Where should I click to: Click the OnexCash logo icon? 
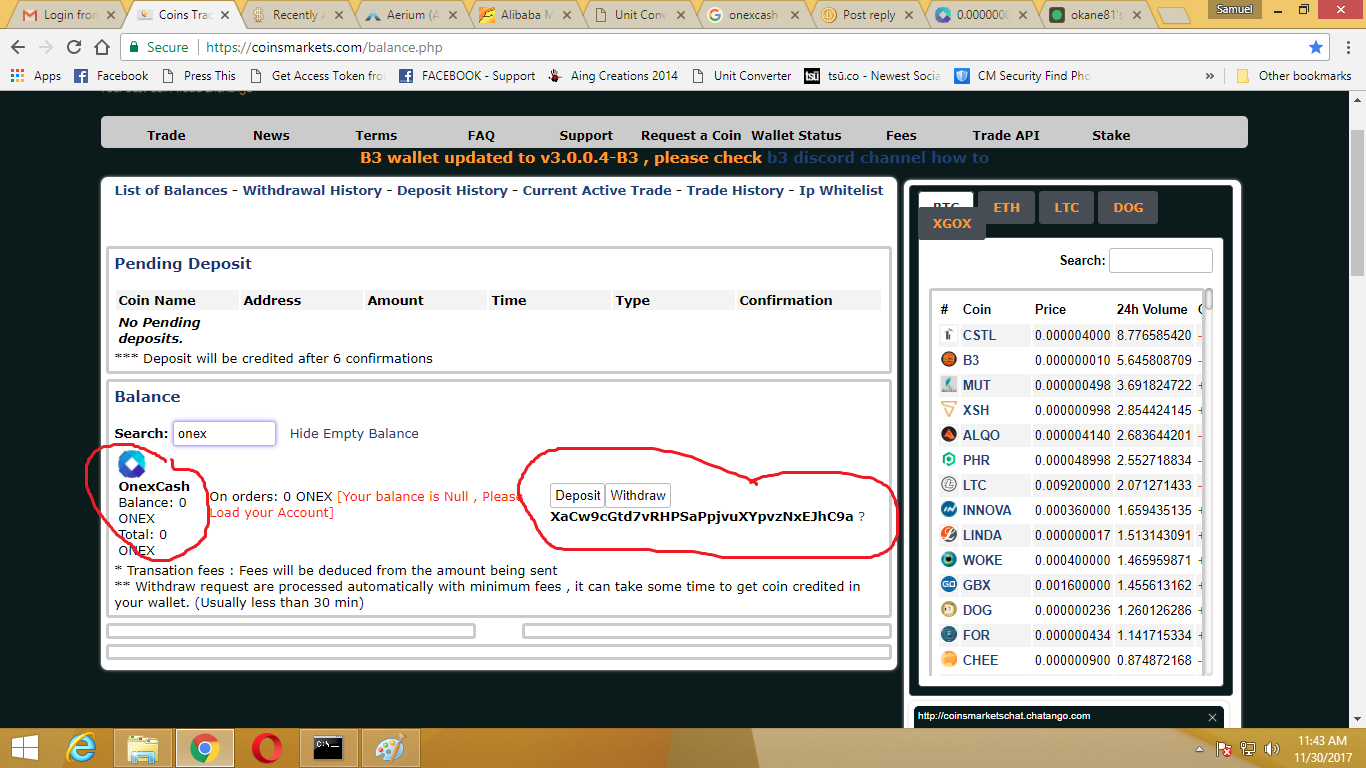pos(132,464)
